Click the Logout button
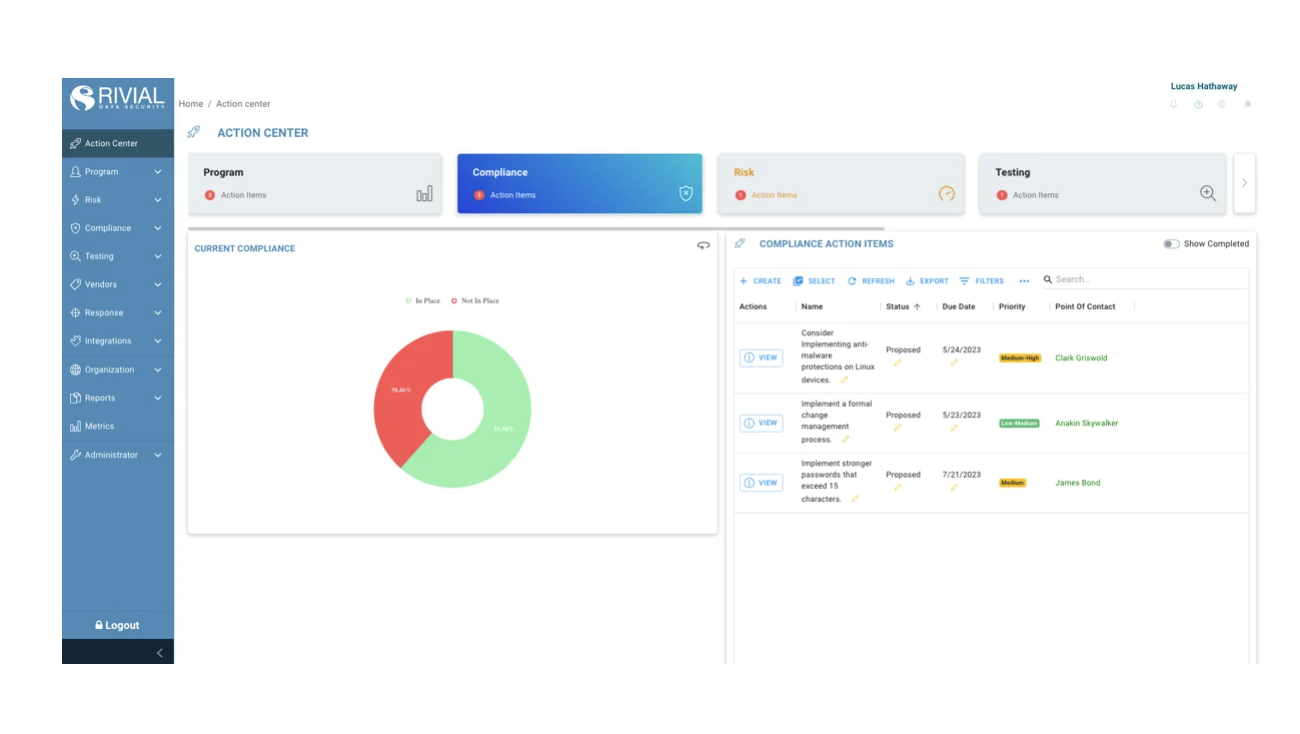The image size is (1300, 734). pos(117,625)
